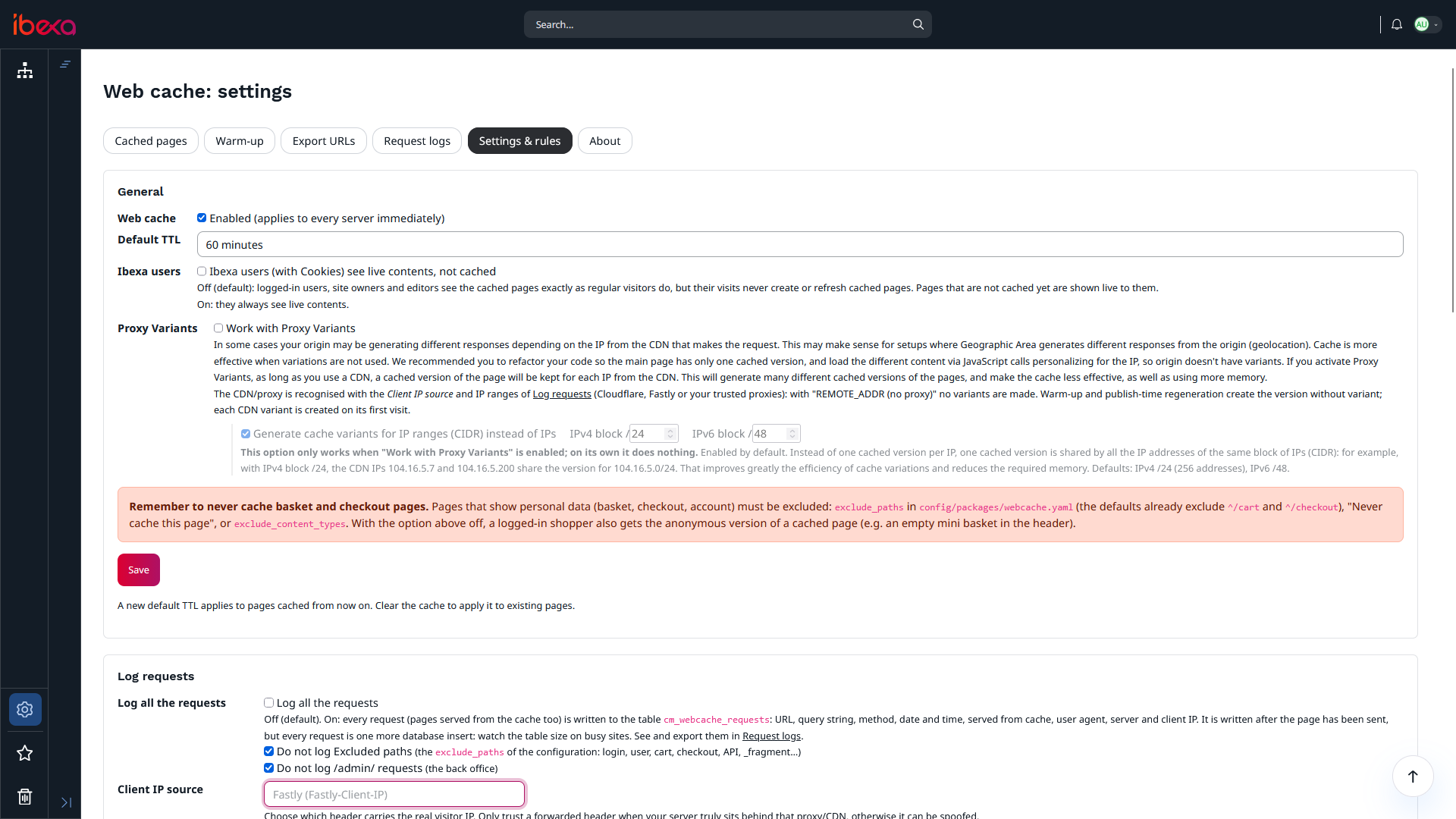
Task: Uncheck Do not log /admin/ requests
Action: [x=268, y=767]
